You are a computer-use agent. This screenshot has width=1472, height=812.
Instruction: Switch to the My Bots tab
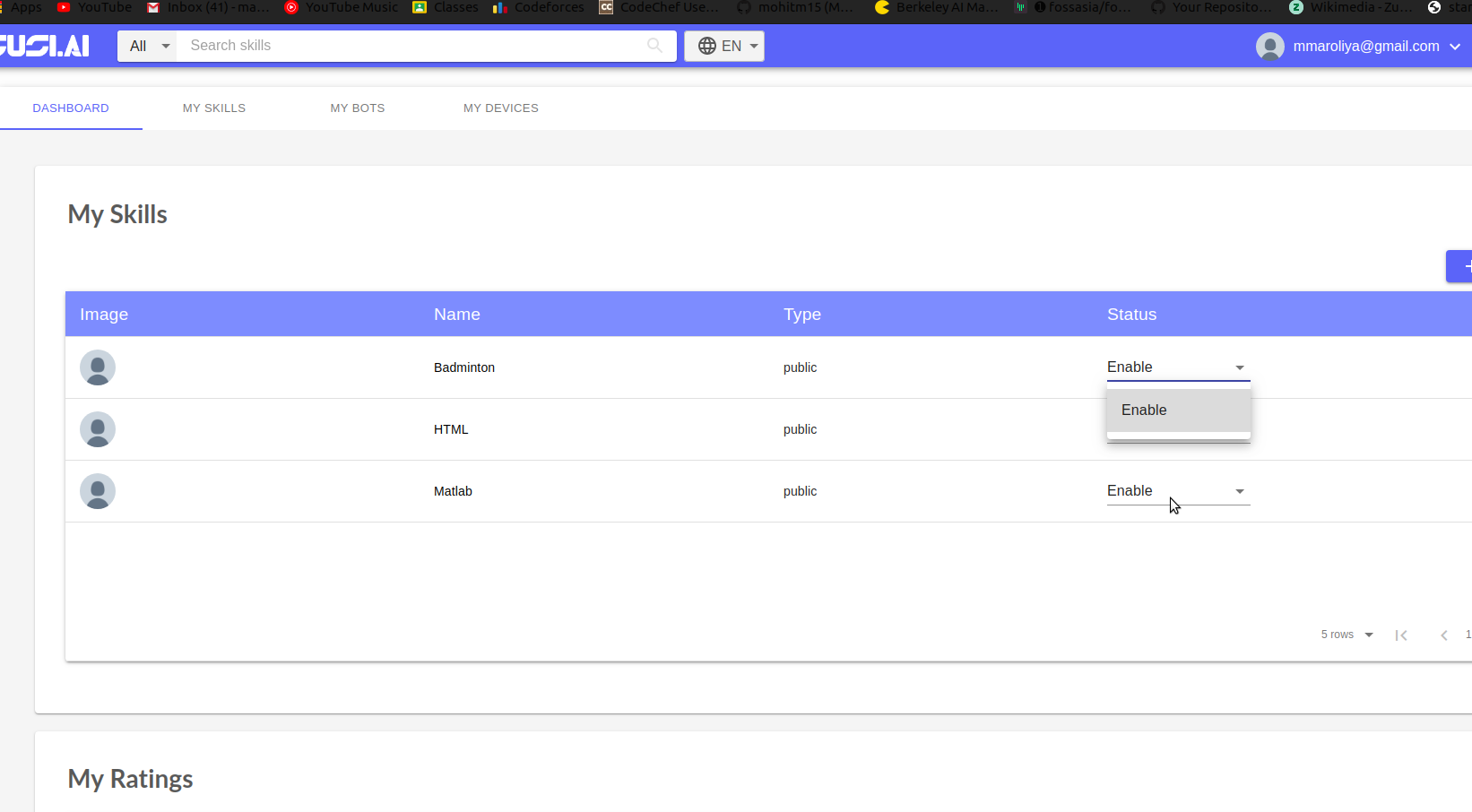click(x=357, y=108)
